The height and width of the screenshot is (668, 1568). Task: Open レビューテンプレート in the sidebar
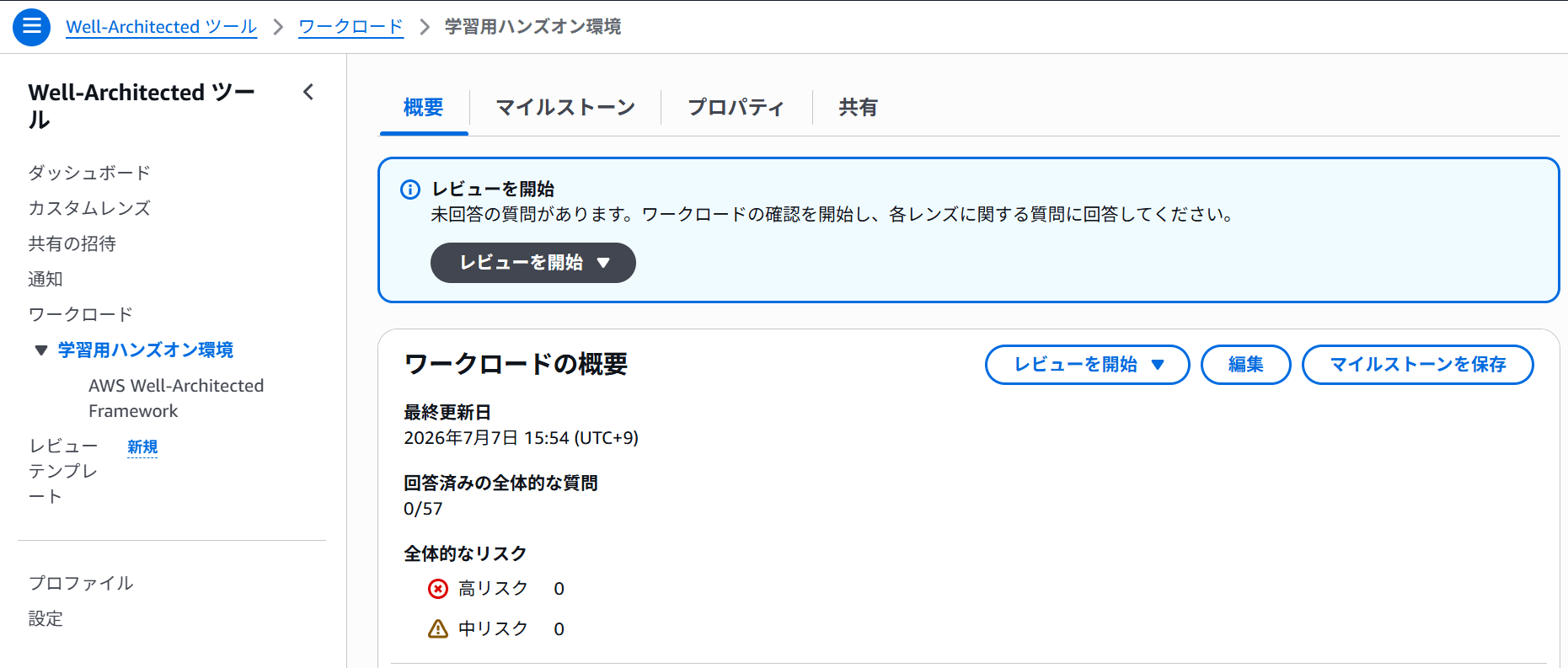tap(64, 471)
